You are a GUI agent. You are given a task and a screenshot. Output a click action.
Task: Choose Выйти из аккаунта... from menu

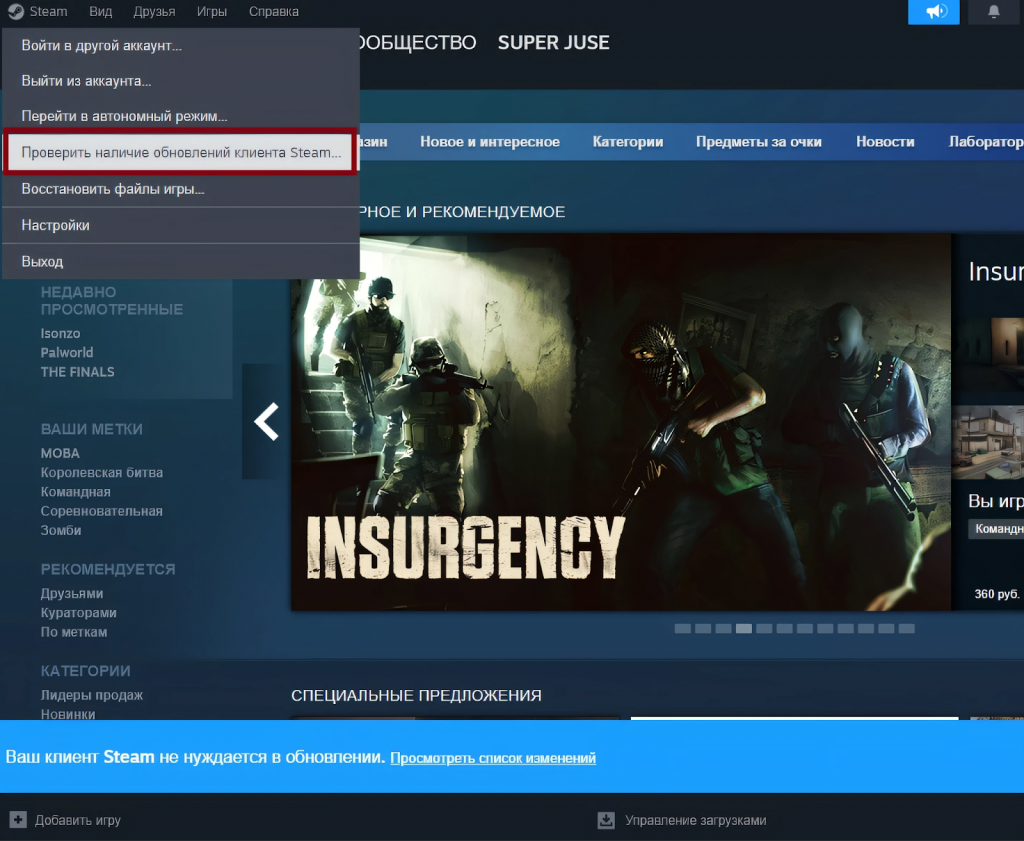pos(181,81)
